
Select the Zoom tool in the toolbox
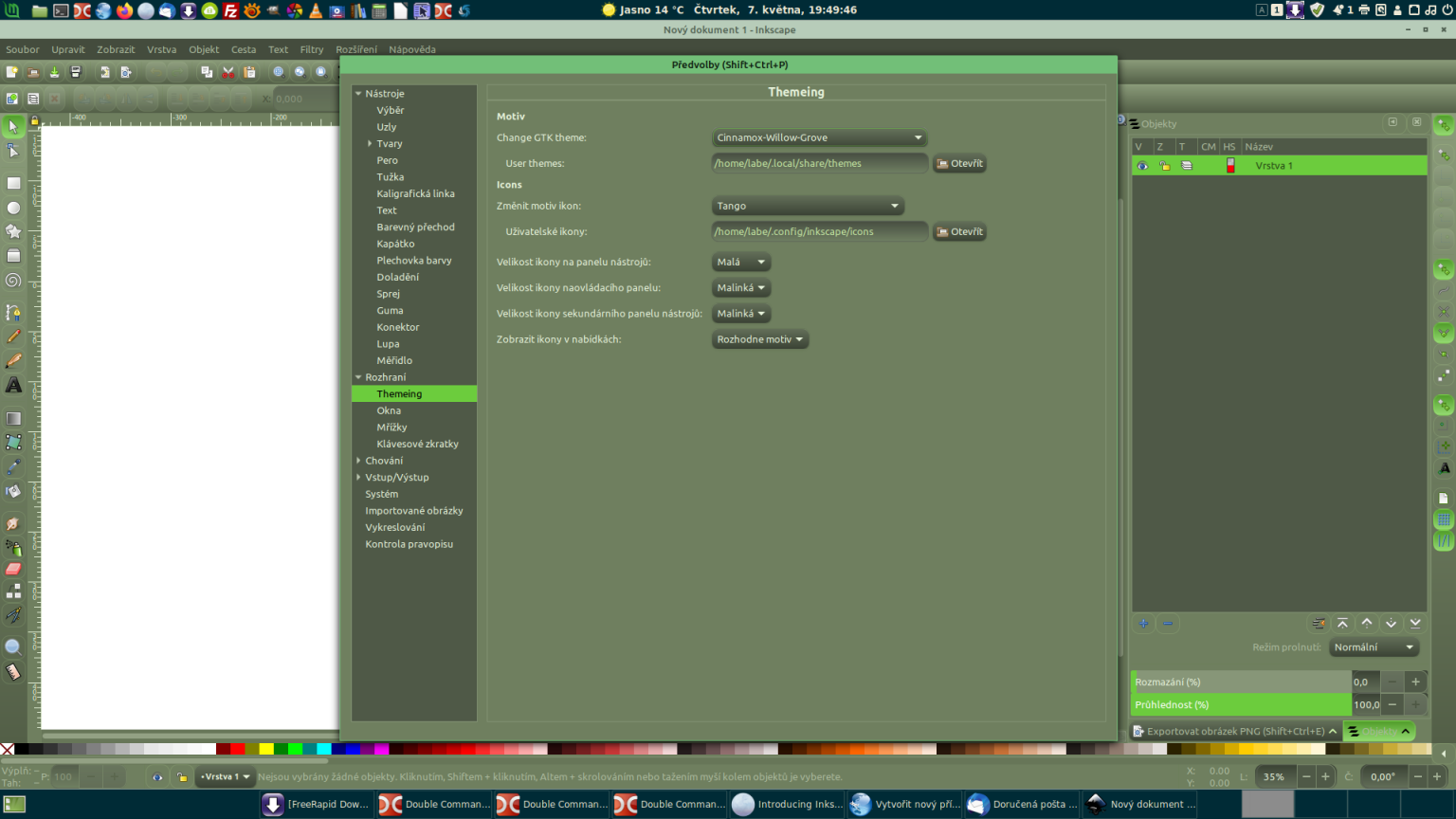[x=13, y=646]
